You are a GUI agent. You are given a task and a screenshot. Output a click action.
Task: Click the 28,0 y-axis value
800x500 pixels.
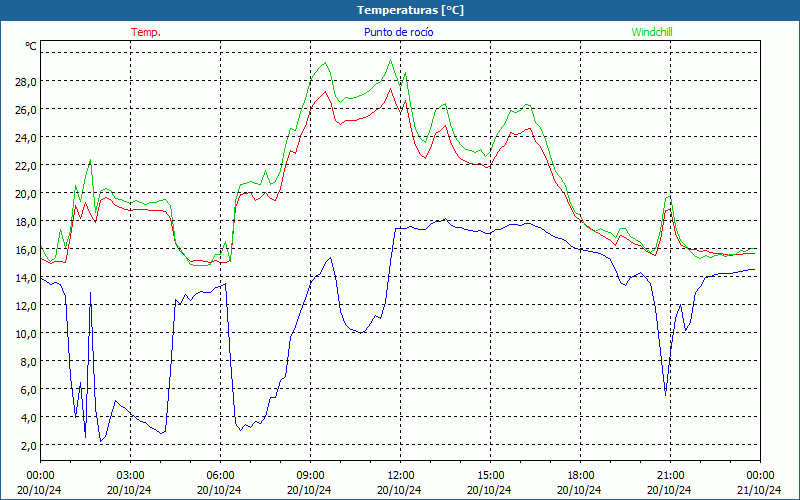pos(26,82)
